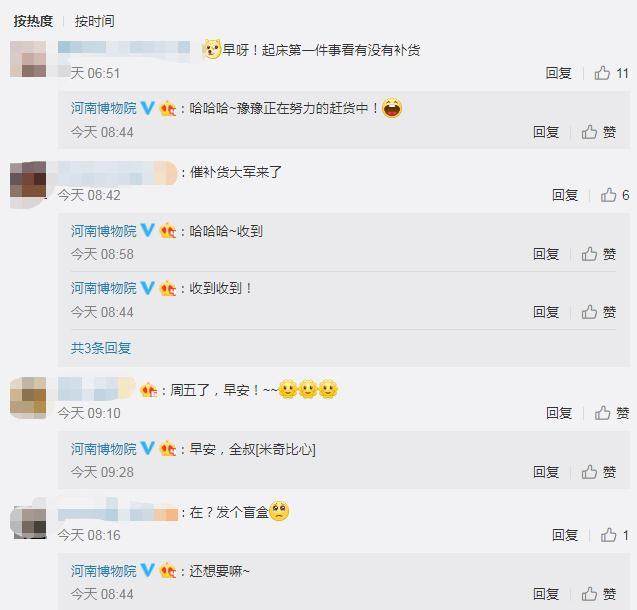637x610 pixels.
Task: Like the museum reply '哈哈哈~收到'
Action: (x=598, y=254)
